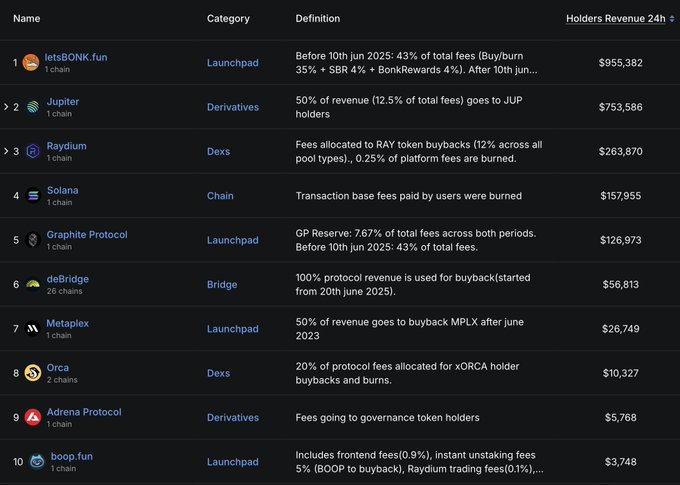Click the Jupiter '50% of revenue' definition text
The height and width of the screenshot is (485, 680).
tap(409, 107)
